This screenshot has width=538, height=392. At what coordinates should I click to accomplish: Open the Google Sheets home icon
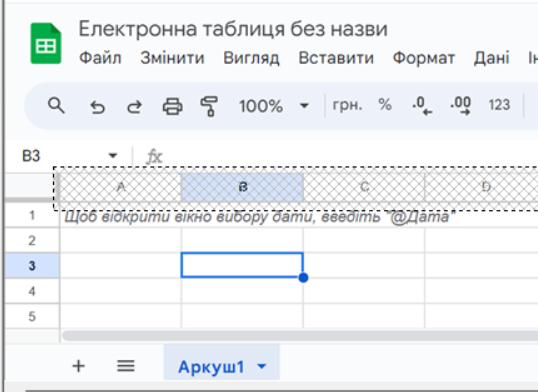46,43
